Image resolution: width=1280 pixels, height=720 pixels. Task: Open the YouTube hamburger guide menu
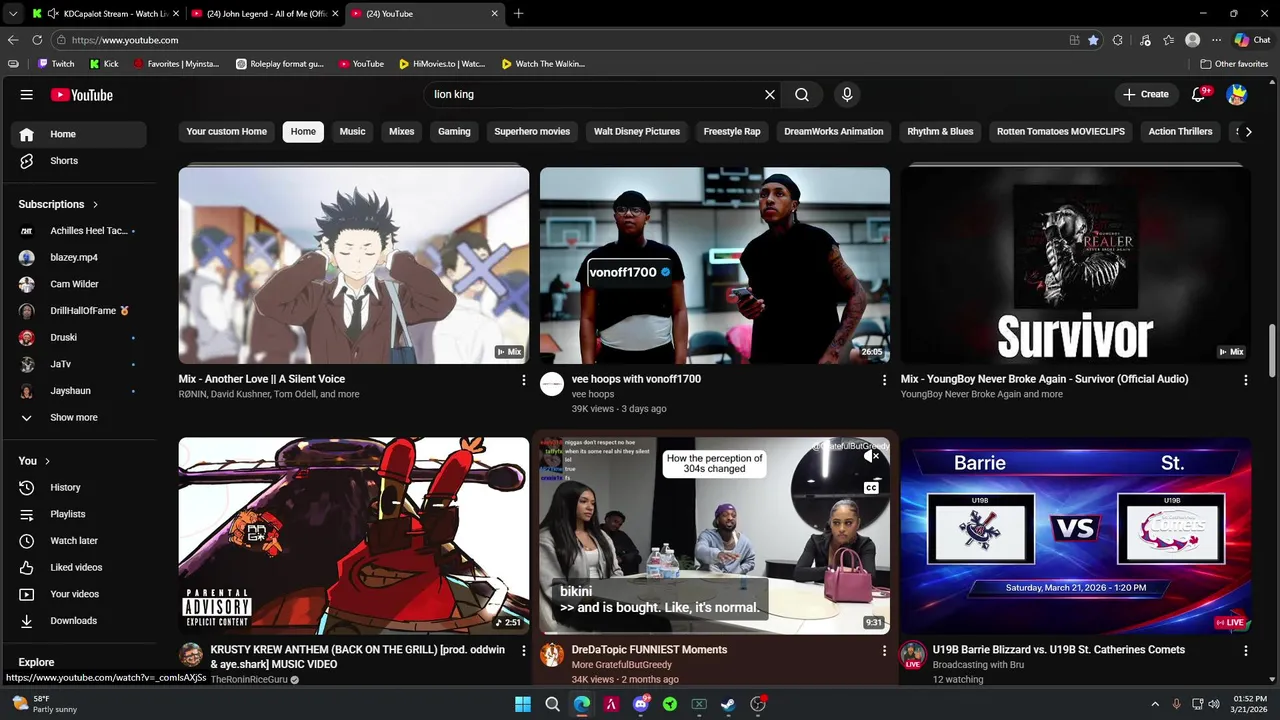click(27, 95)
